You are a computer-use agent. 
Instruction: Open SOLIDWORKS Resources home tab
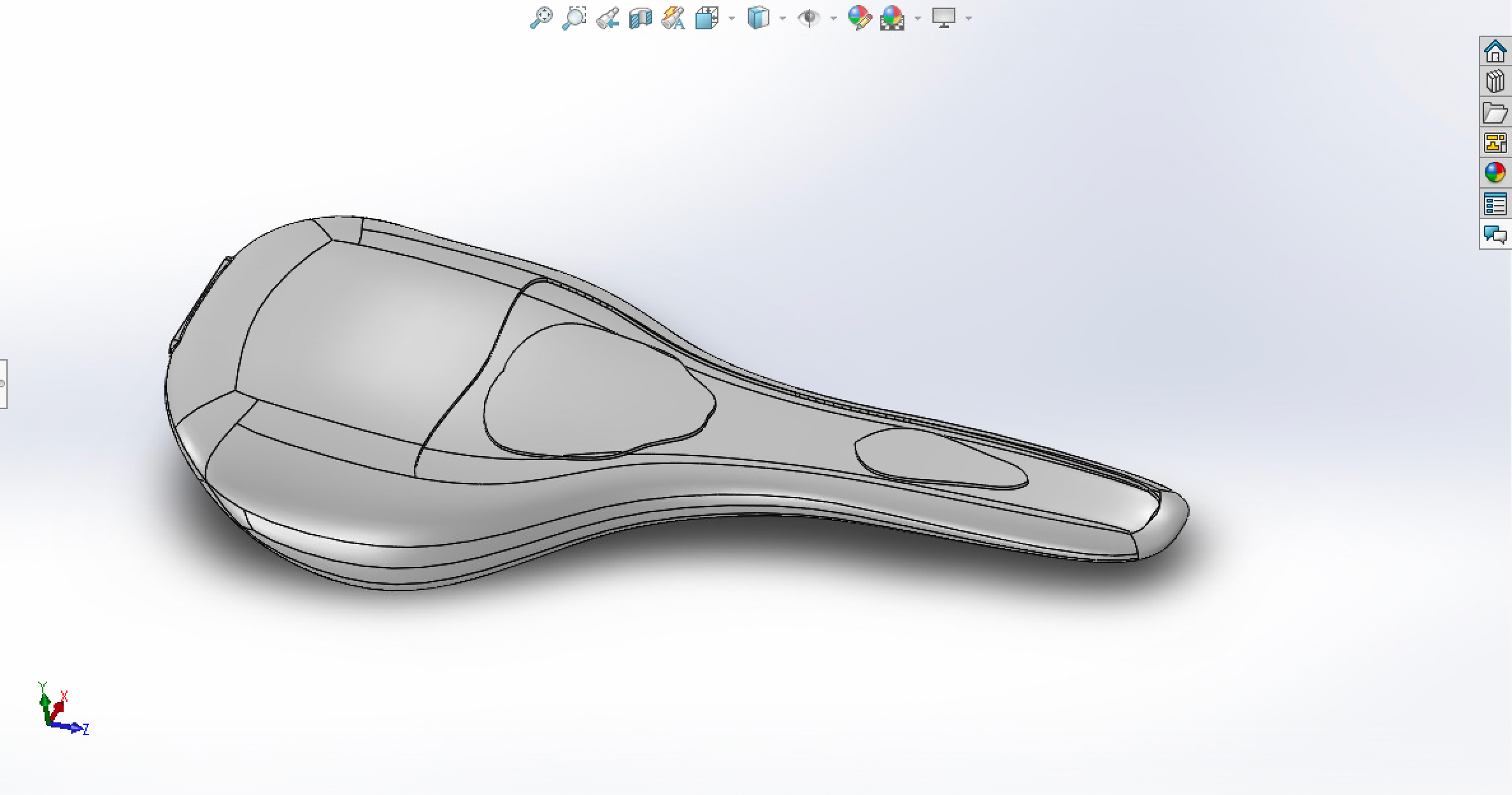(x=1495, y=51)
